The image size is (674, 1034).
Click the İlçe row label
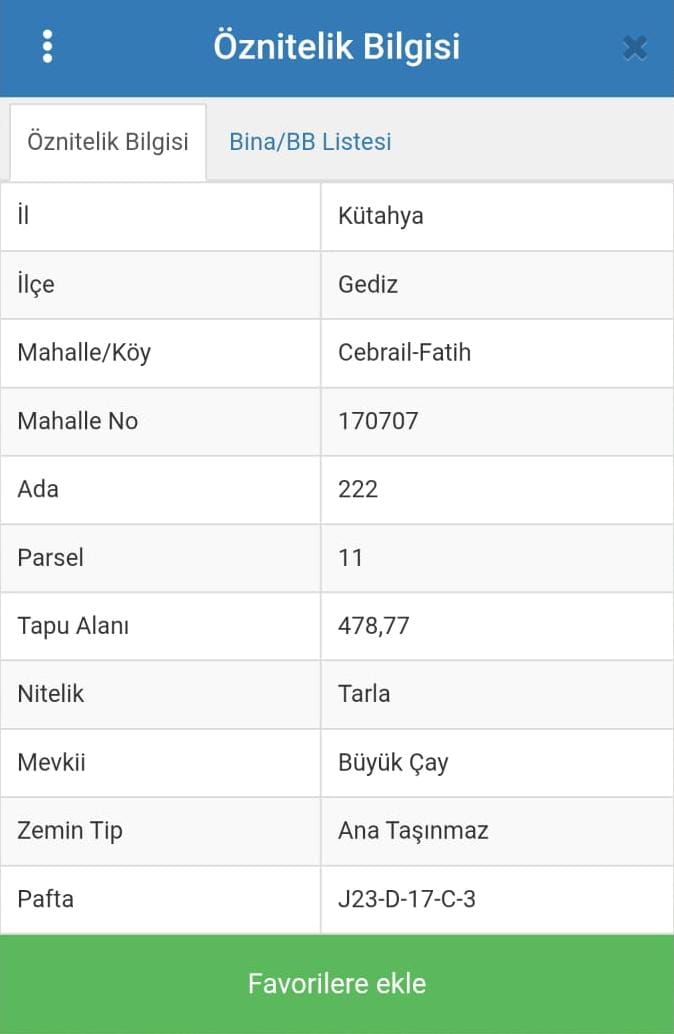point(36,285)
